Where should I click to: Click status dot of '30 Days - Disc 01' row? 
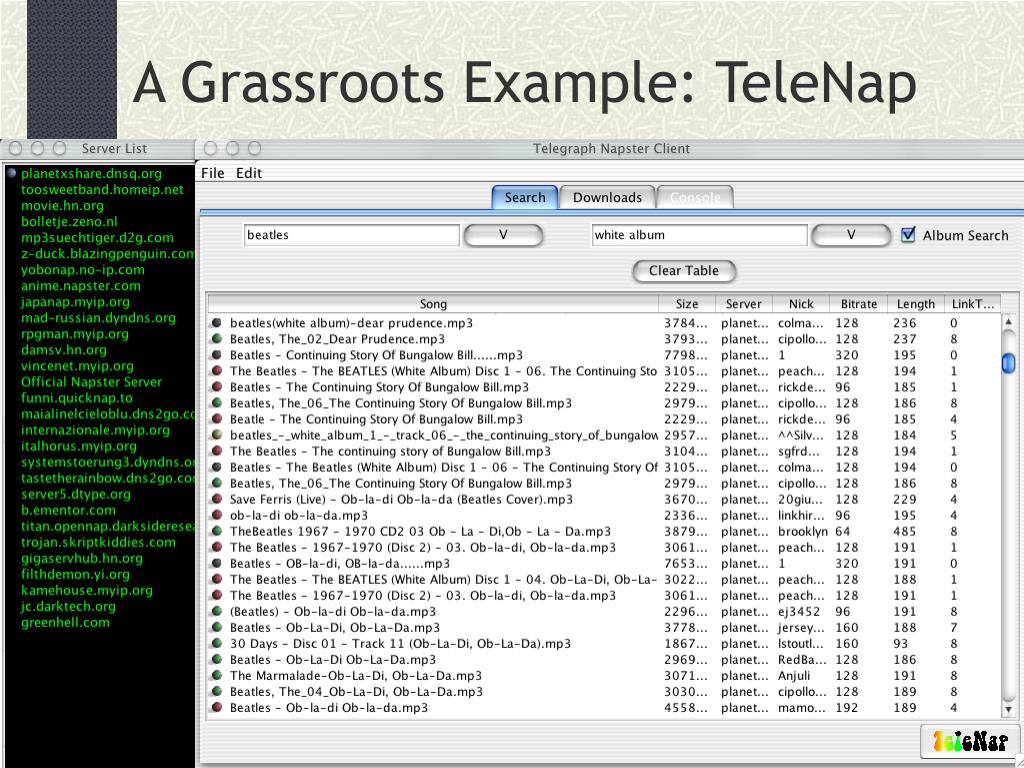pyautogui.click(x=216, y=643)
